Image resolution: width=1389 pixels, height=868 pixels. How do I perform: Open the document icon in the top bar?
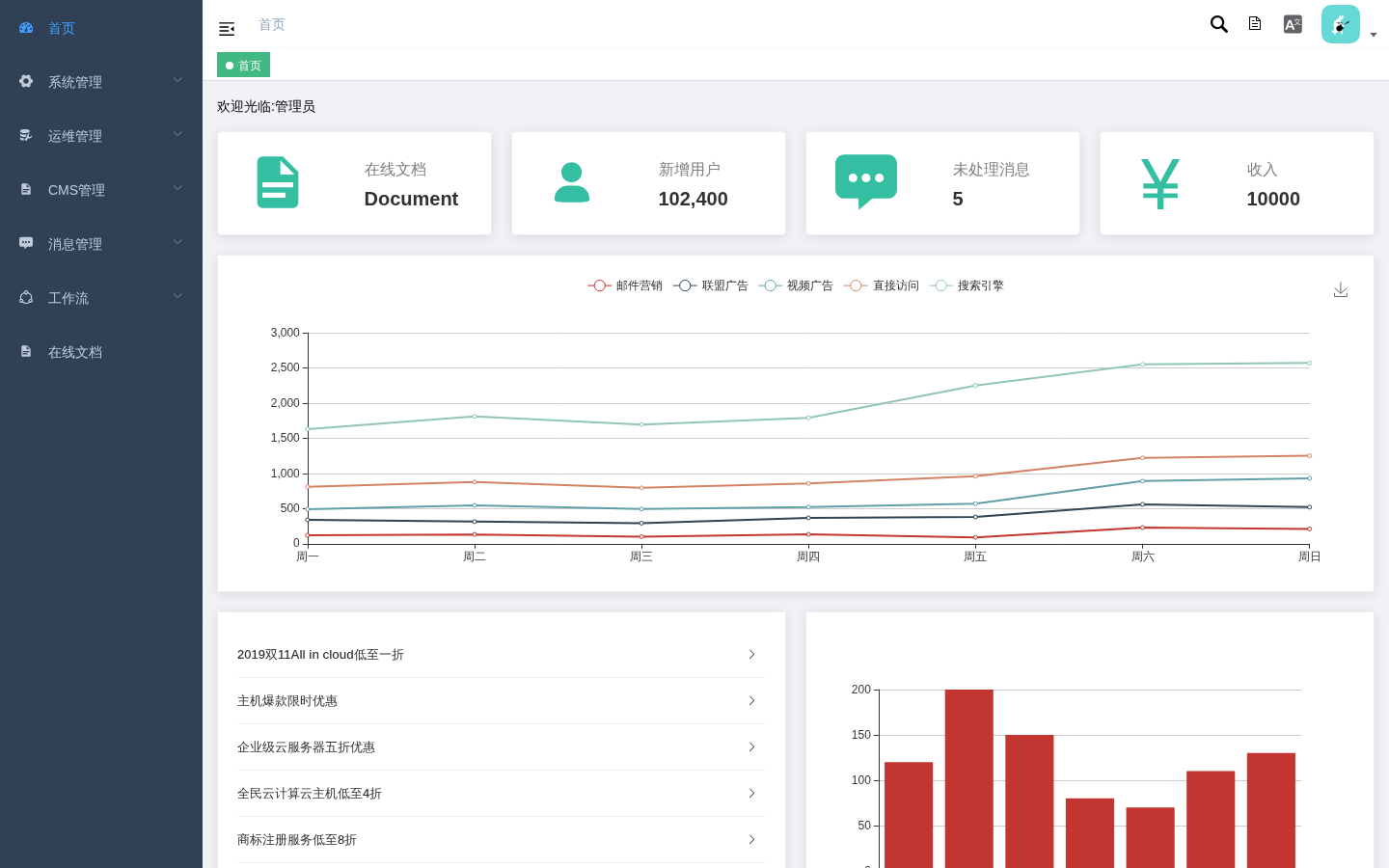(x=1255, y=24)
